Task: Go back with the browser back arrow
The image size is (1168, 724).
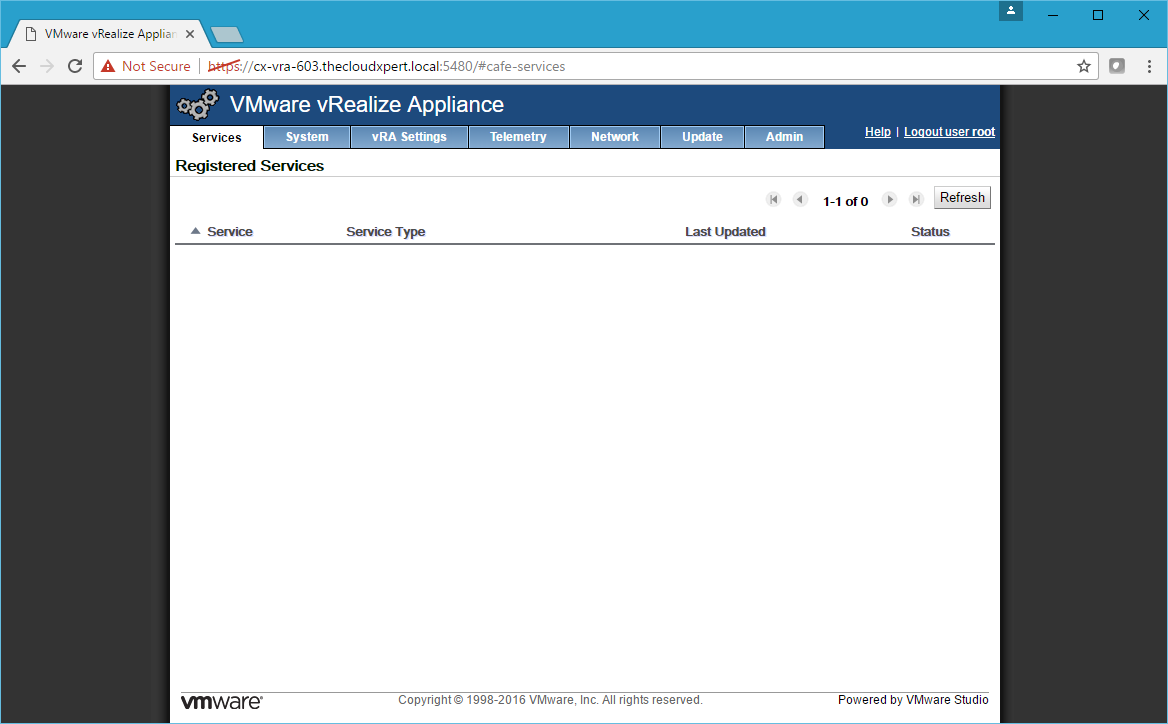Action: pyautogui.click(x=19, y=66)
